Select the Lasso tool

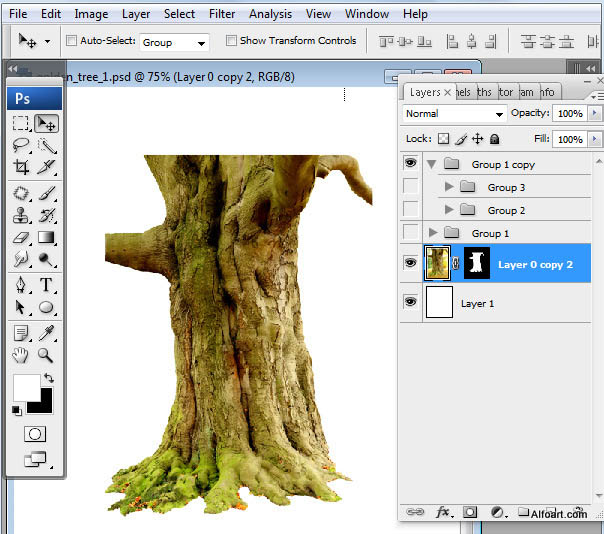click(21, 146)
